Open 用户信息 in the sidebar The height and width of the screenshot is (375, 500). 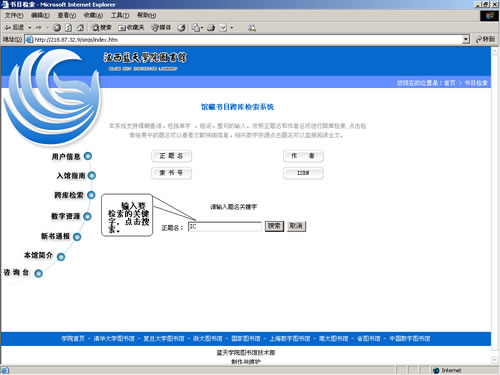pyautogui.click(x=66, y=157)
